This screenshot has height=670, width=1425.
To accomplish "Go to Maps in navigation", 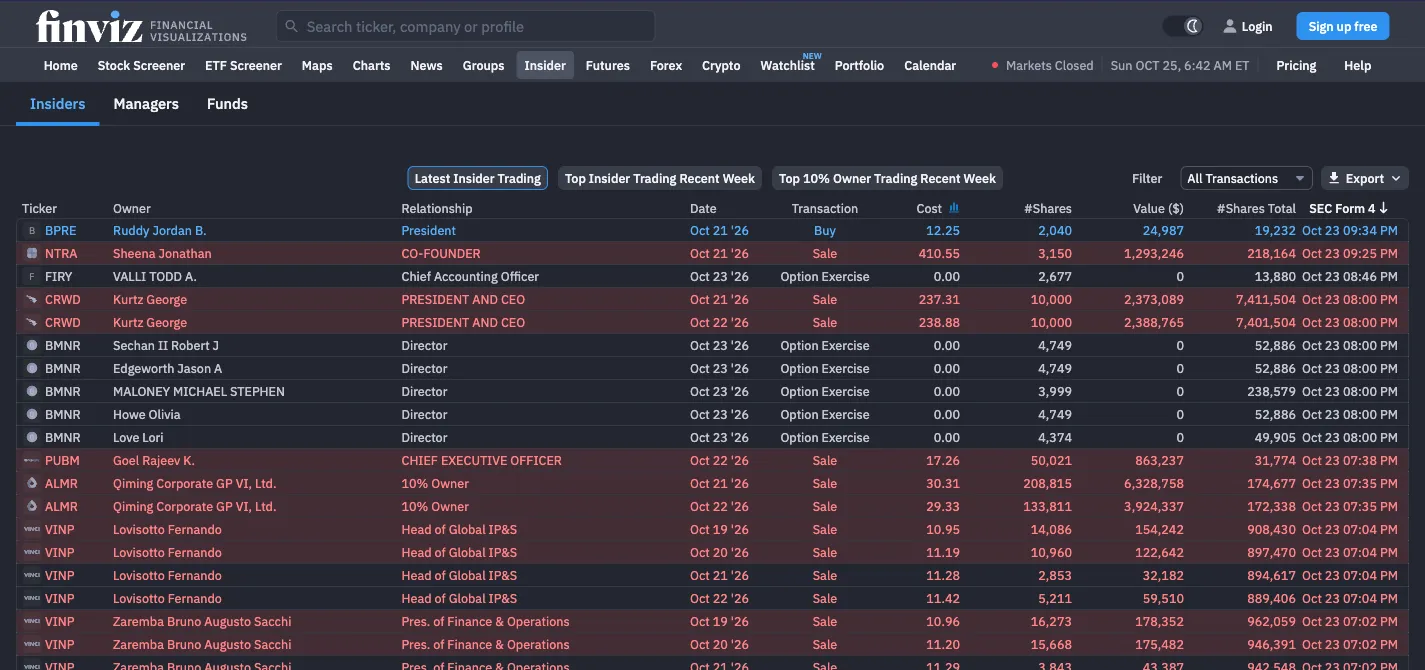I will (317, 66).
